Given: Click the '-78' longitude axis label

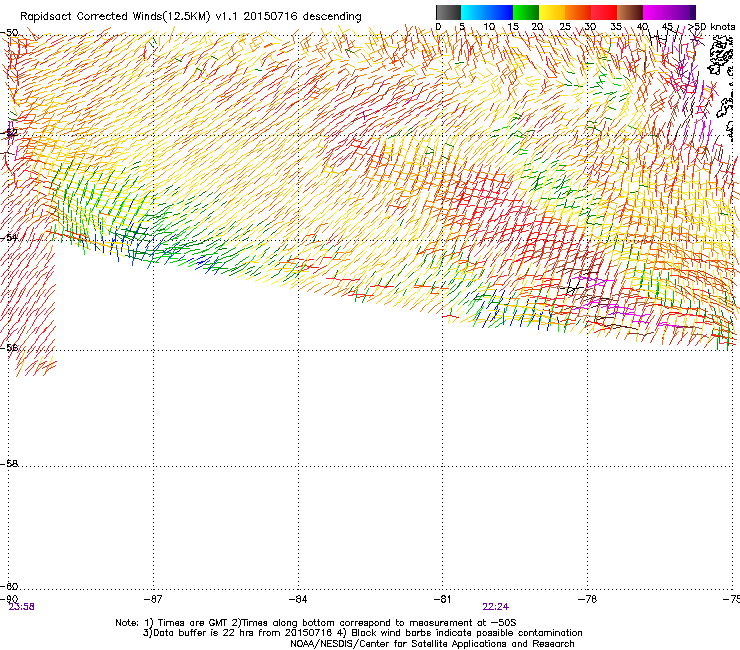Looking at the screenshot, I should pos(588,599).
